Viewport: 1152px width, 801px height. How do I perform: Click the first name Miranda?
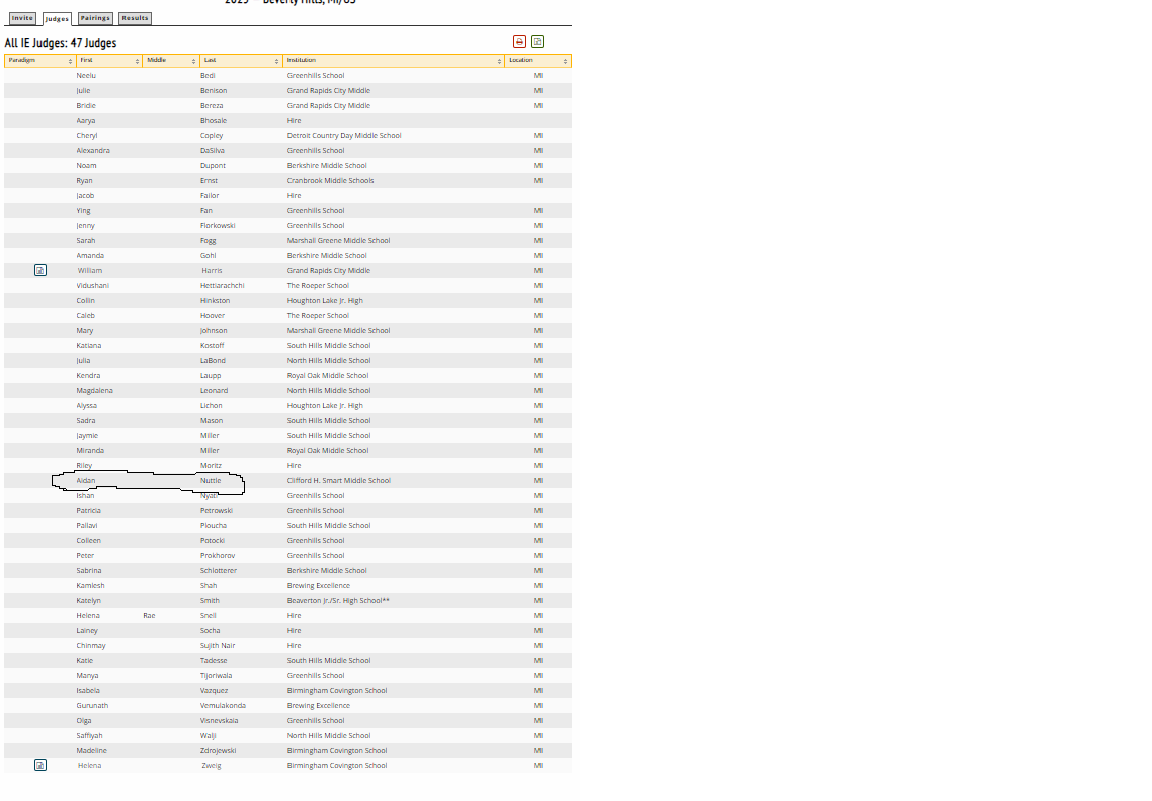click(x=90, y=450)
